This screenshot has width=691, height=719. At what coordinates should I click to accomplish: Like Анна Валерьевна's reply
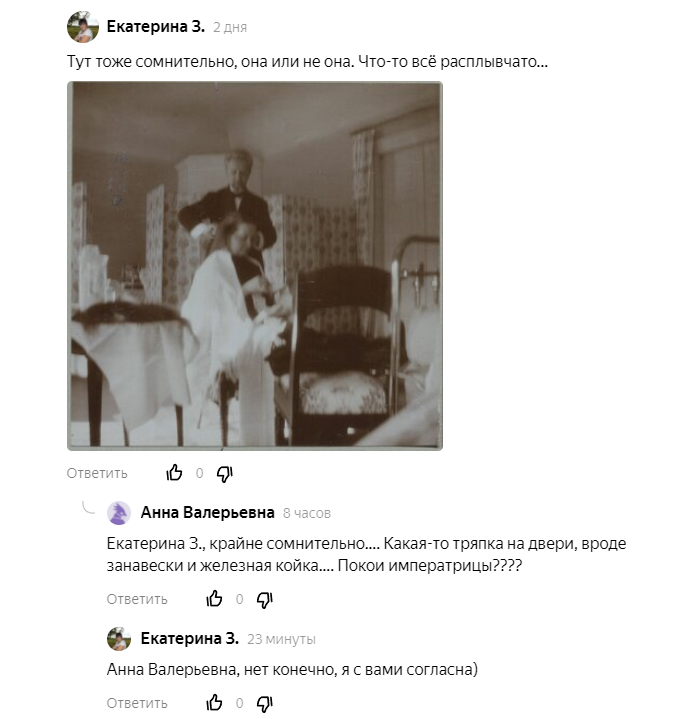click(x=214, y=598)
